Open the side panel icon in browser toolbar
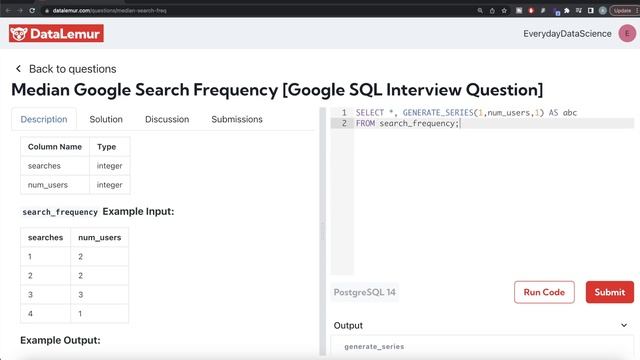This screenshot has width=640, height=360. [591, 11]
